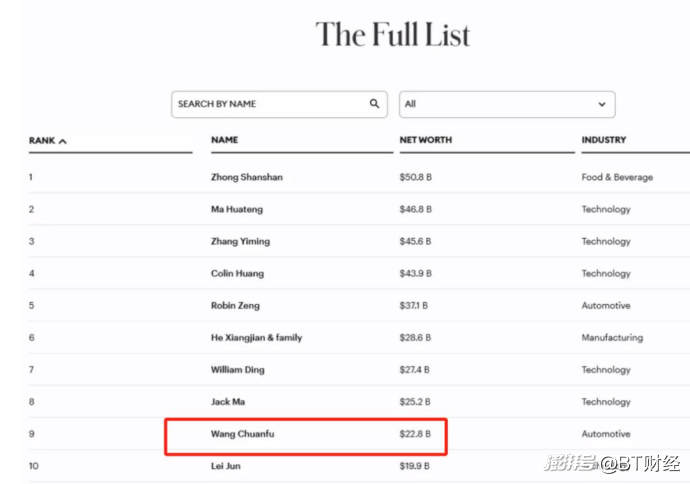The height and width of the screenshot is (484, 690).
Task: Click on Lei Jun's name
Action: pos(226,466)
